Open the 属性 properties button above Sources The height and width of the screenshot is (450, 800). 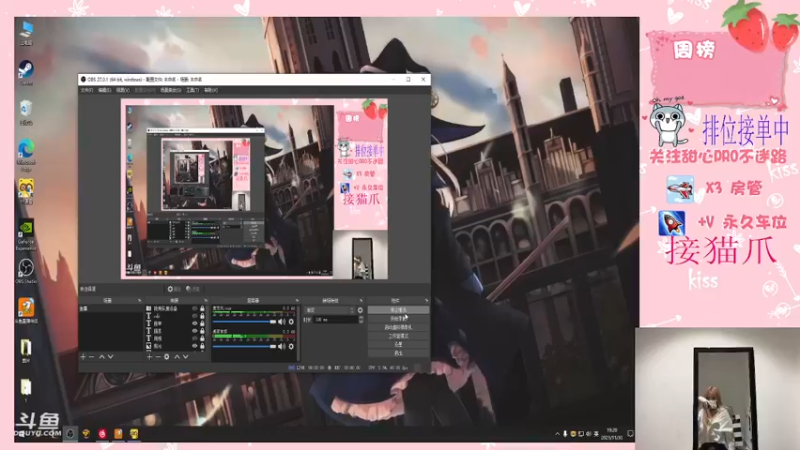coord(175,289)
